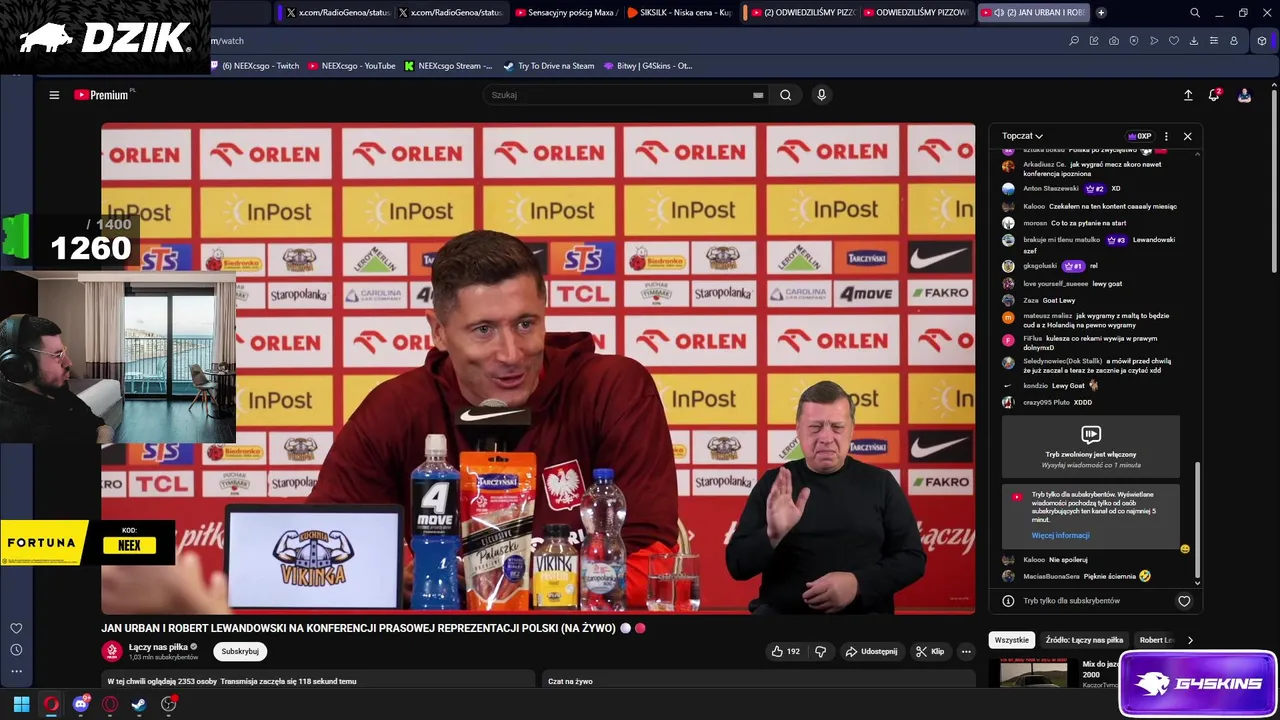Image resolution: width=1280 pixels, height=720 pixels.
Task: Open the YouTube notifications bell
Action: (x=1214, y=95)
